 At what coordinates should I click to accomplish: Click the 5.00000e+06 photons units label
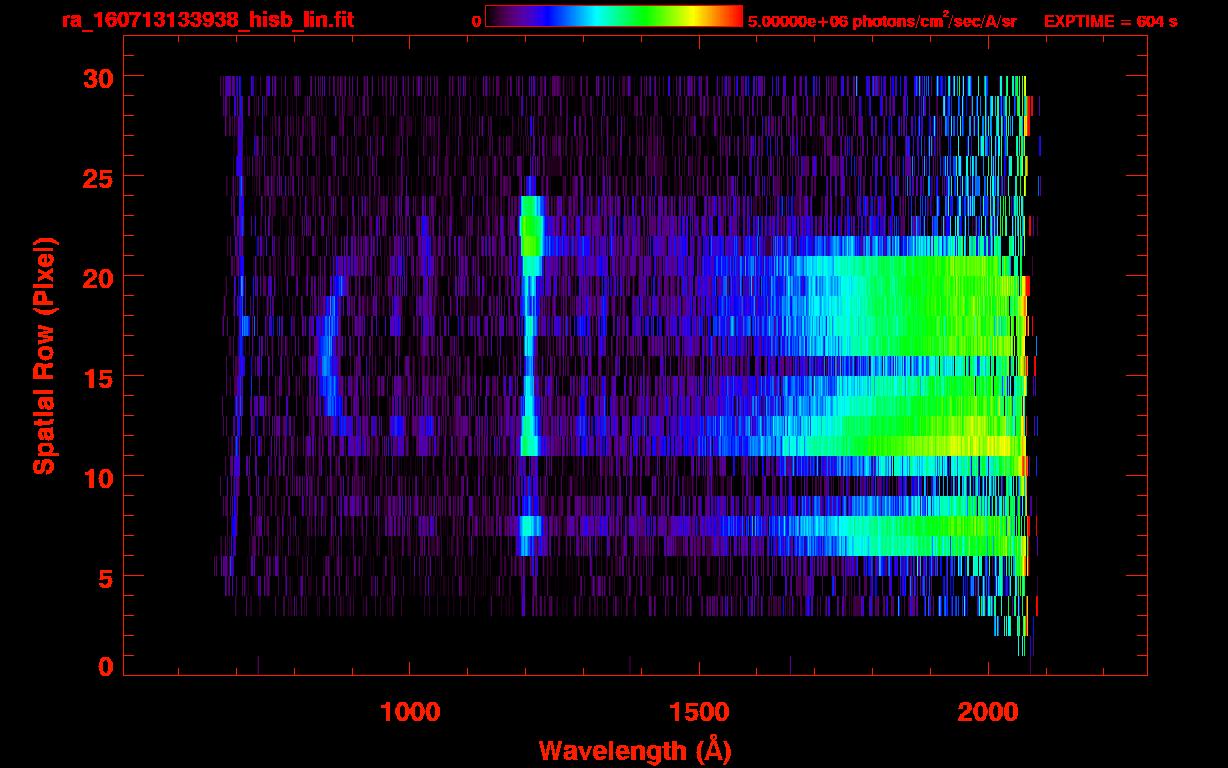[882, 21]
